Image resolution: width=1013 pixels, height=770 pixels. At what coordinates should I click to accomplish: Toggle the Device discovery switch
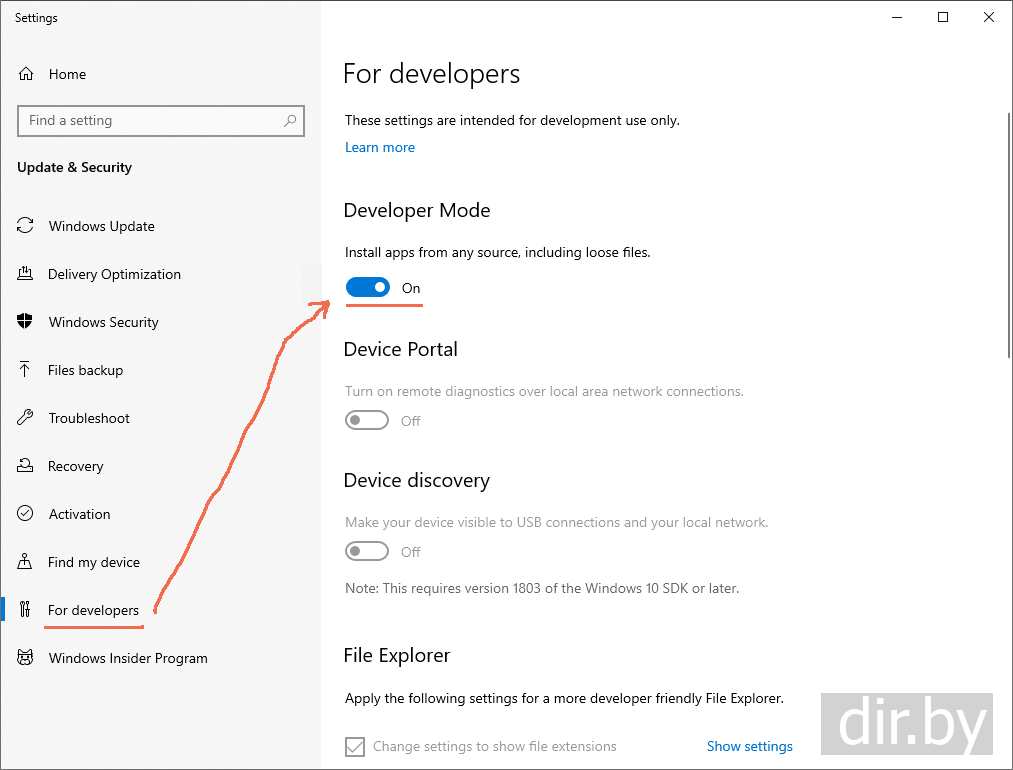pyautogui.click(x=367, y=552)
